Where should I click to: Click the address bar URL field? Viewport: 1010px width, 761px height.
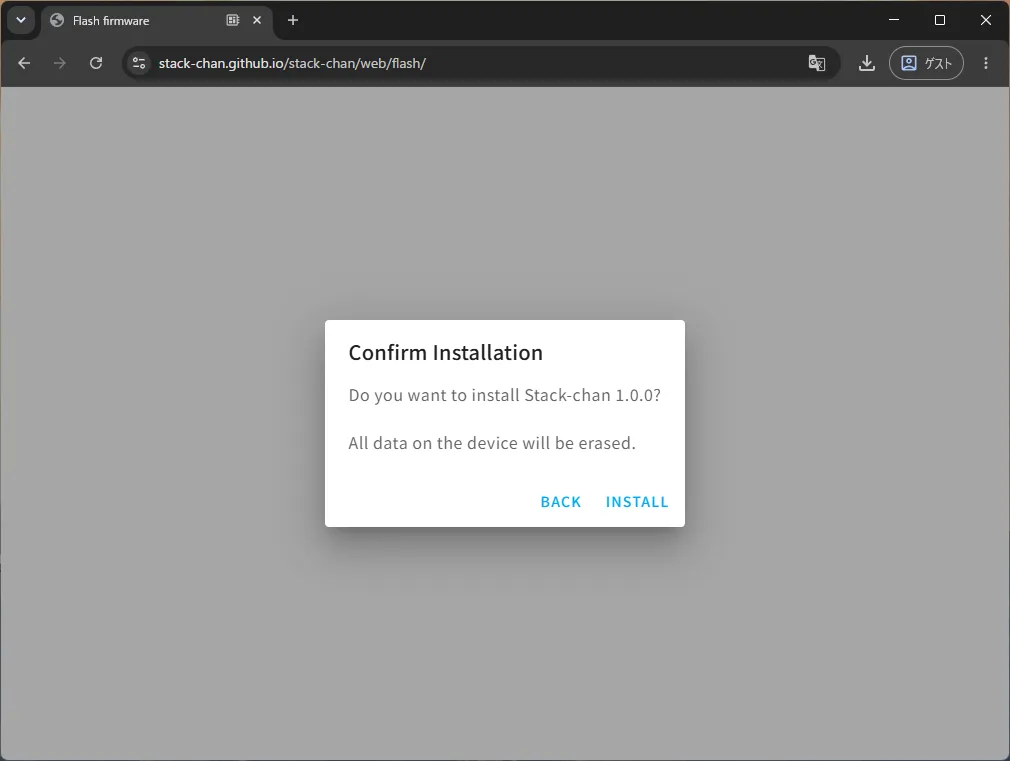click(479, 63)
